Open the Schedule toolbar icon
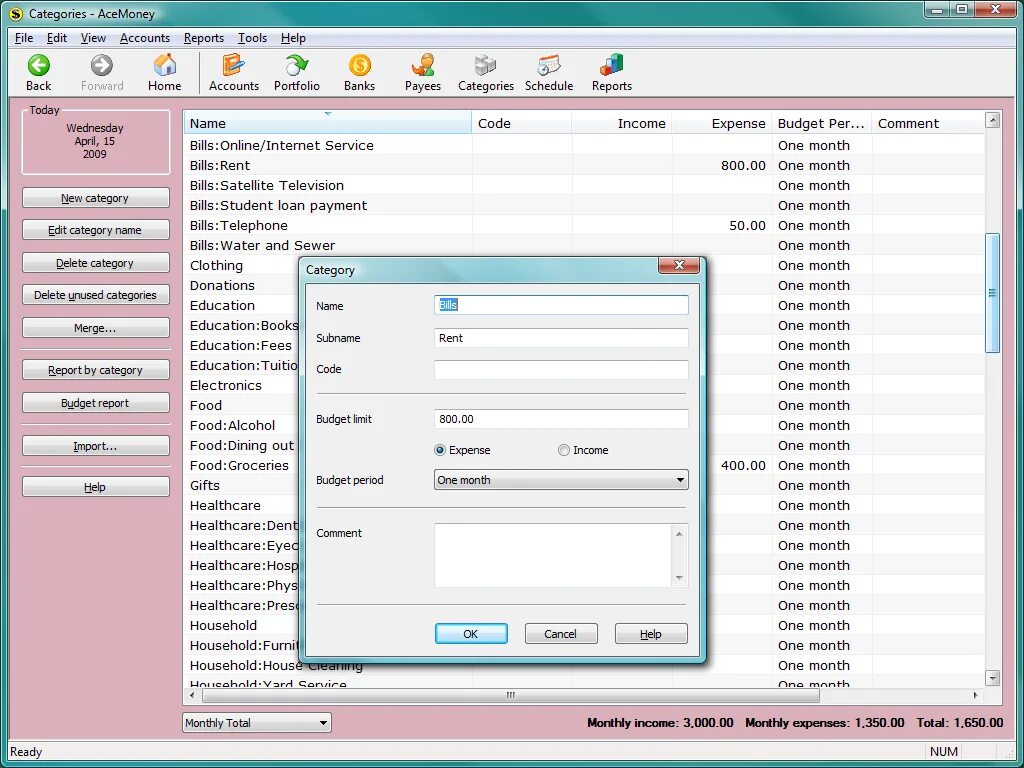Screen dimensions: 1024x768 point(549,65)
